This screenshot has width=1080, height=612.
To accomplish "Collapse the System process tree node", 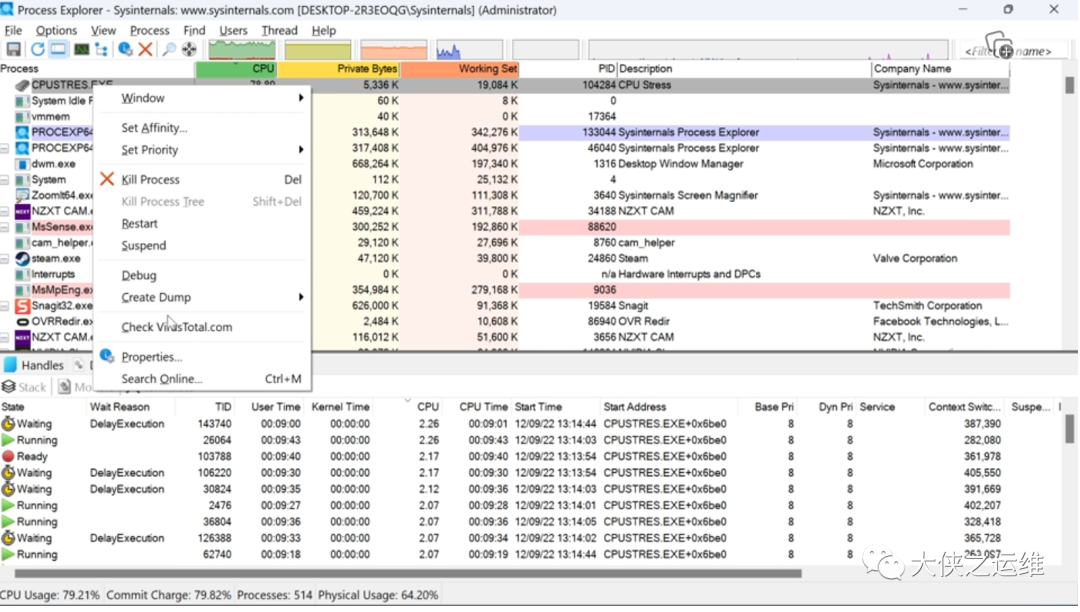I will (5, 180).
